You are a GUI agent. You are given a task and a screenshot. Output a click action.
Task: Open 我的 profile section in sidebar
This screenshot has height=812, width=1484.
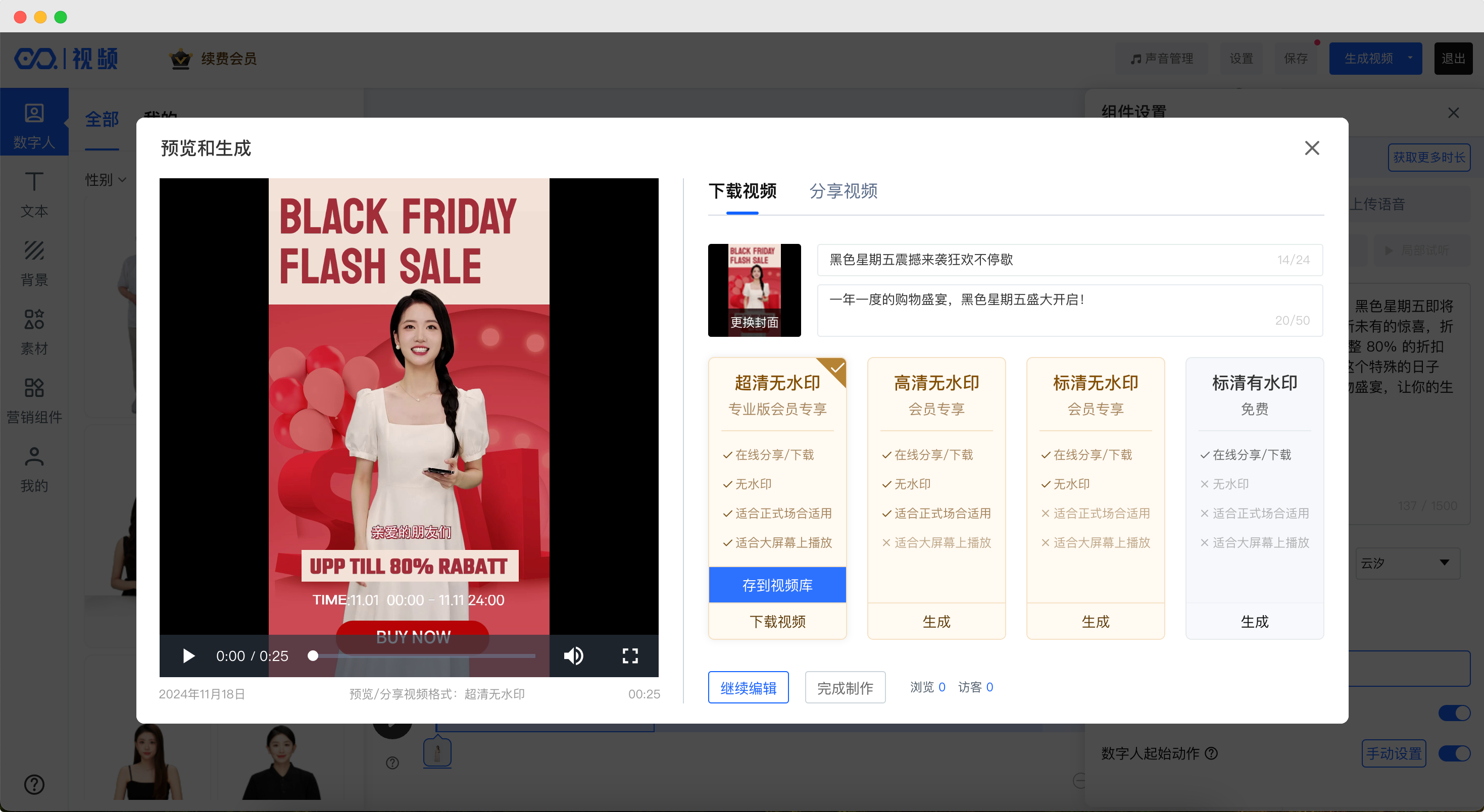tap(34, 469)
